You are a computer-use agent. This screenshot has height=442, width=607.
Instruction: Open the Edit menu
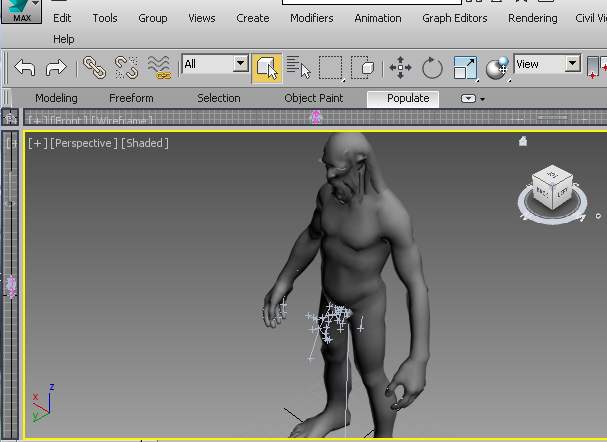click(62, 18)
